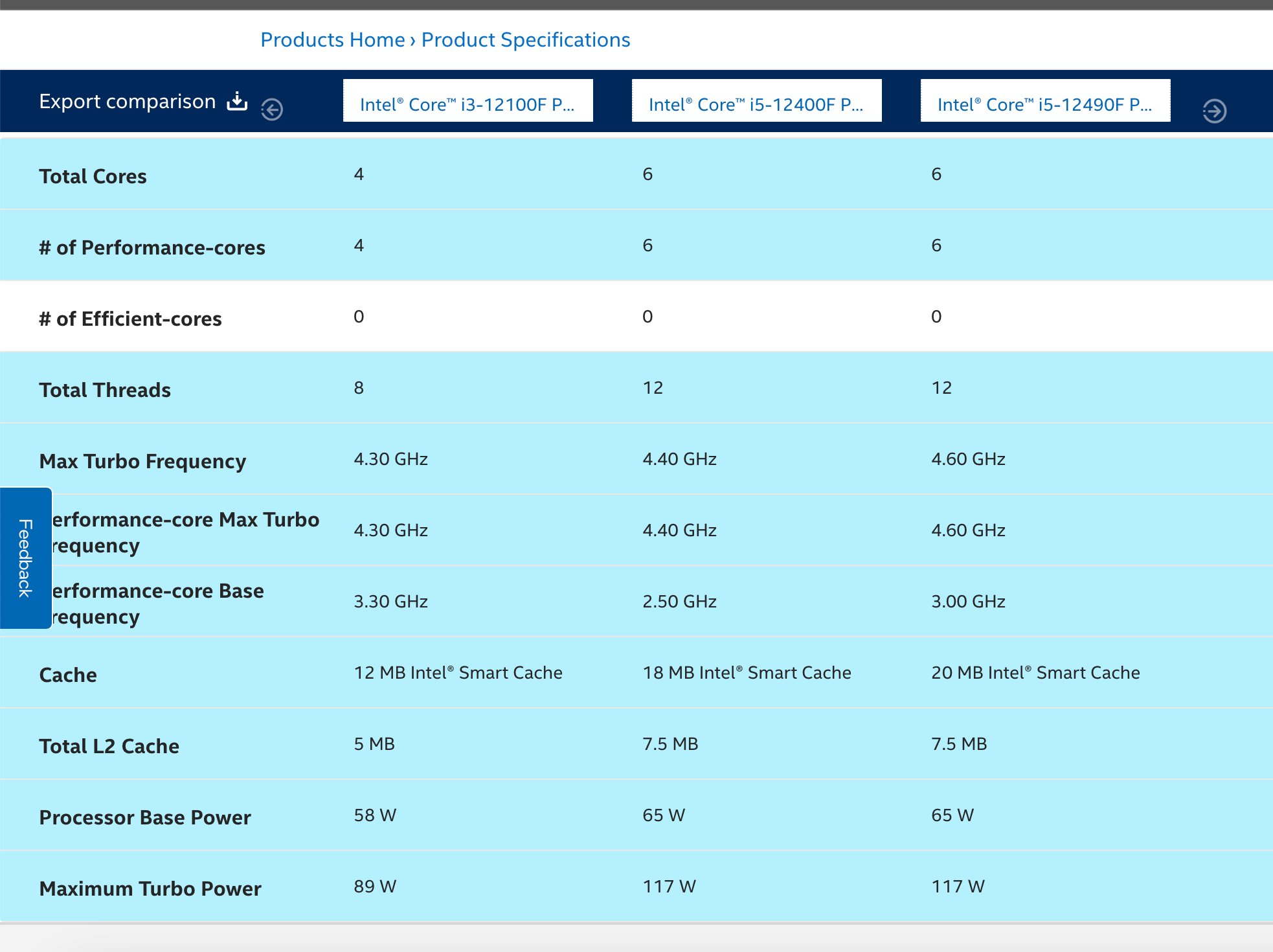Click the 8 total threads value

point(359,388)
